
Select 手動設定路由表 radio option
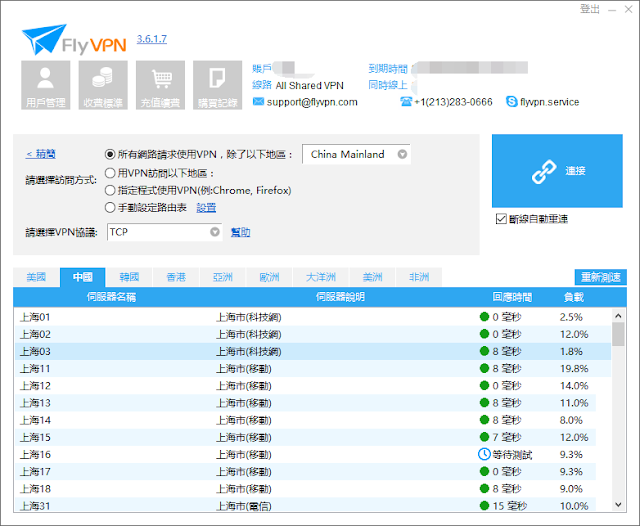(x=110, y=207)
